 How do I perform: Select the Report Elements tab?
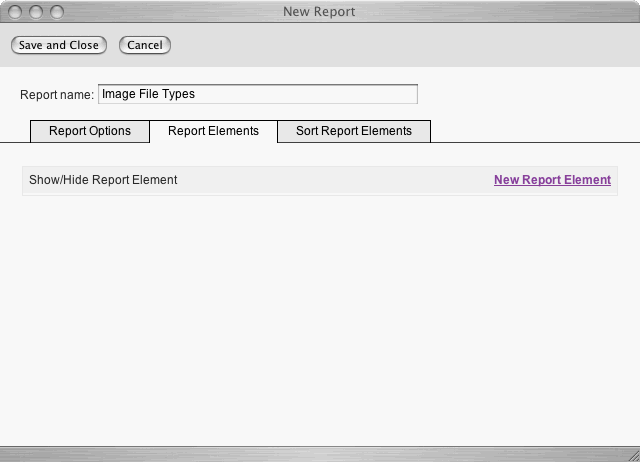pyautogui.click(x=213, y=131)
